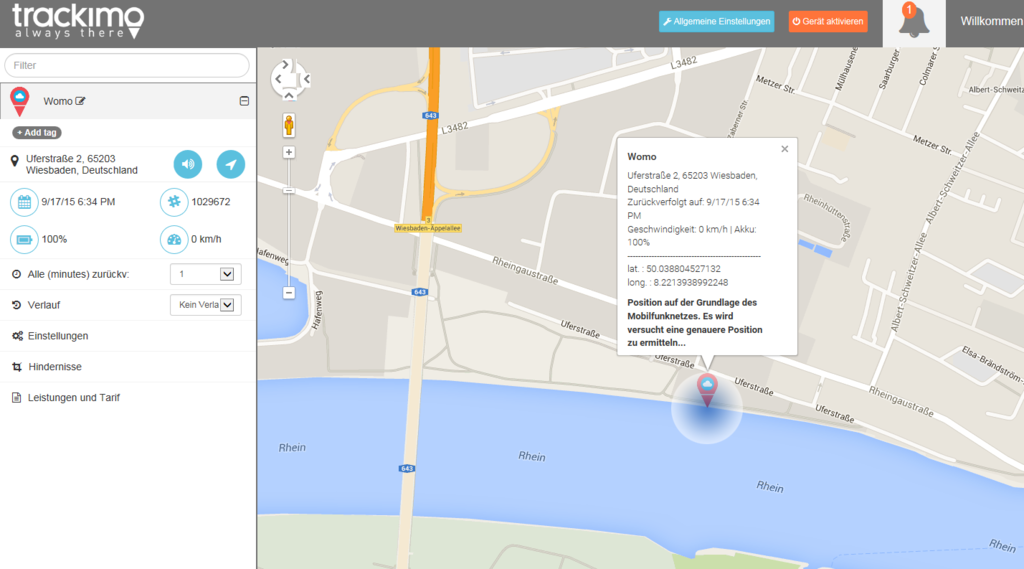Open the Verlauf history dropdown
This screenshot has width=1024, height=569.
point(205,305)
